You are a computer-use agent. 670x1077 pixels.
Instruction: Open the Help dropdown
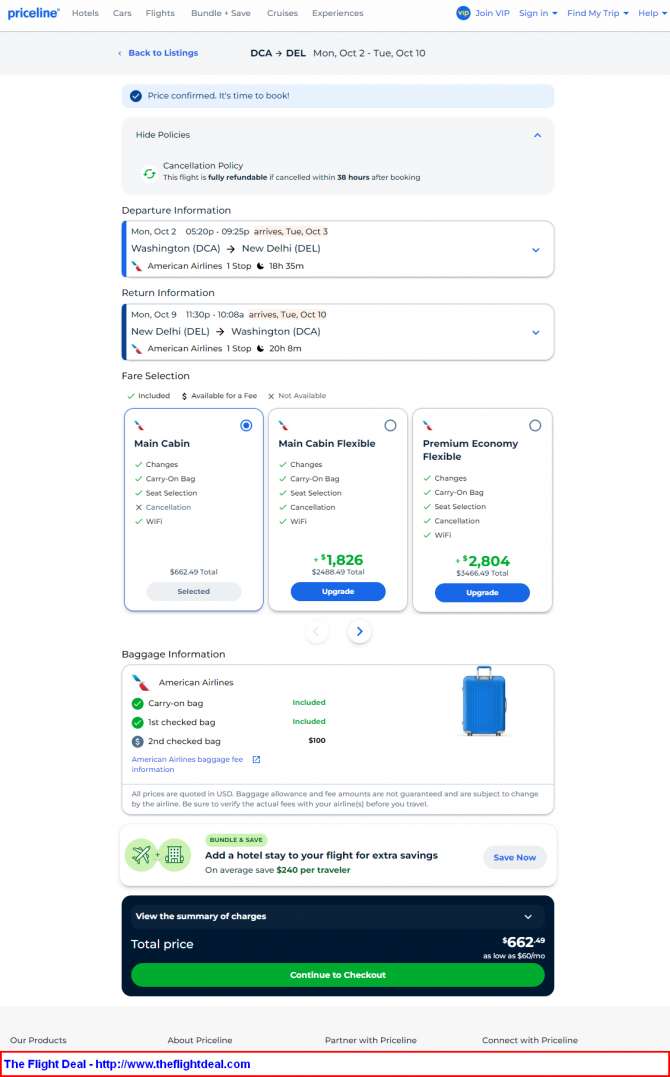click(652, 13)
